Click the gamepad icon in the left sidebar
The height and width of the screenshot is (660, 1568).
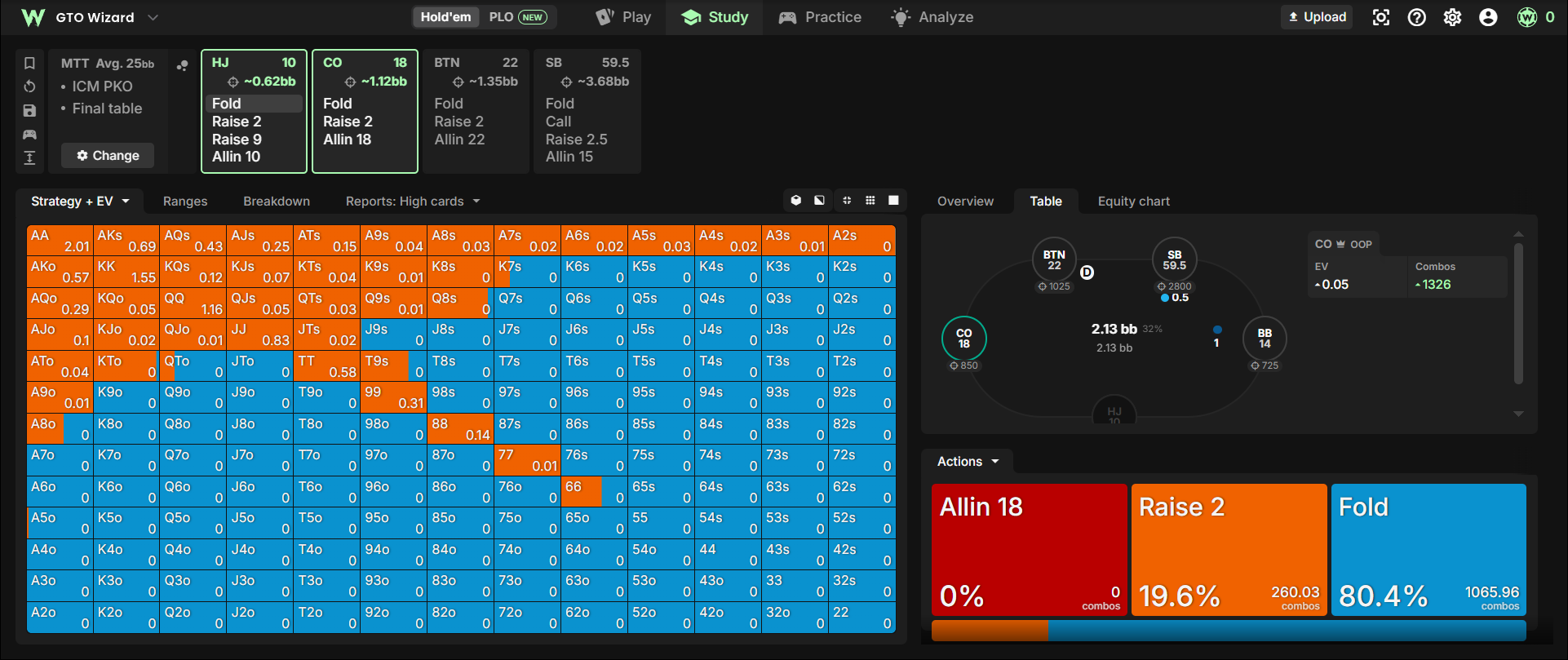(29, 134)
